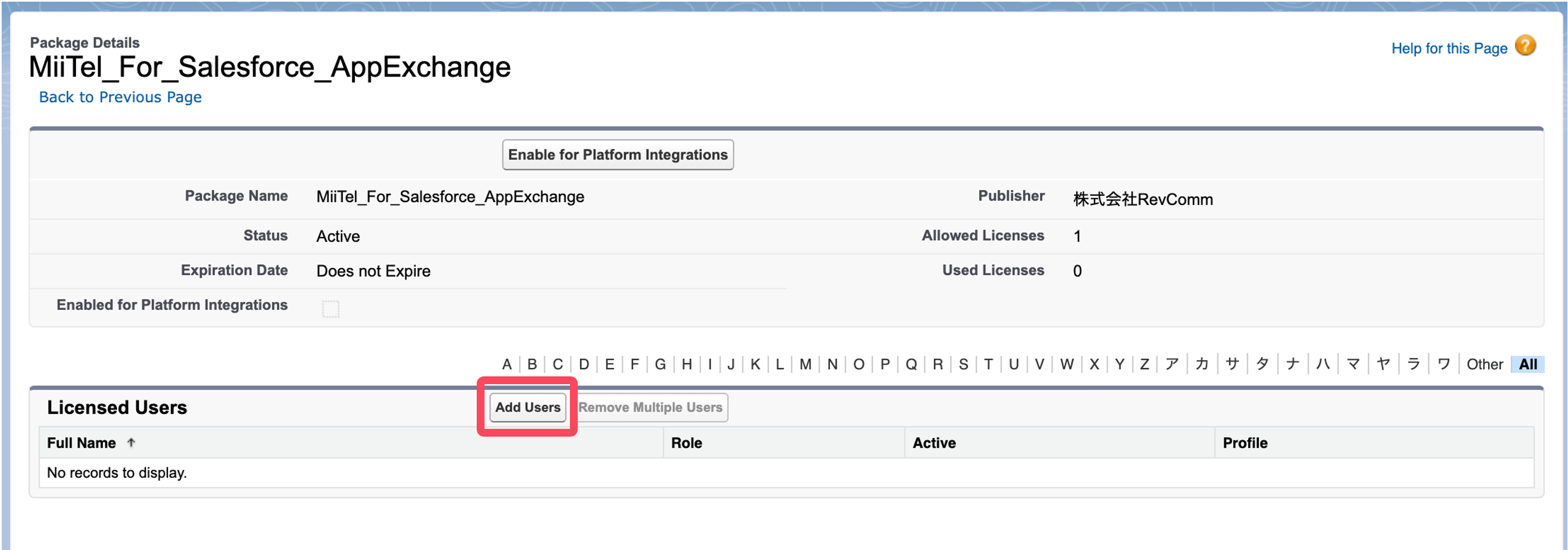
Task: Filter users by letter V
Action: click(x=1039, y=364)
